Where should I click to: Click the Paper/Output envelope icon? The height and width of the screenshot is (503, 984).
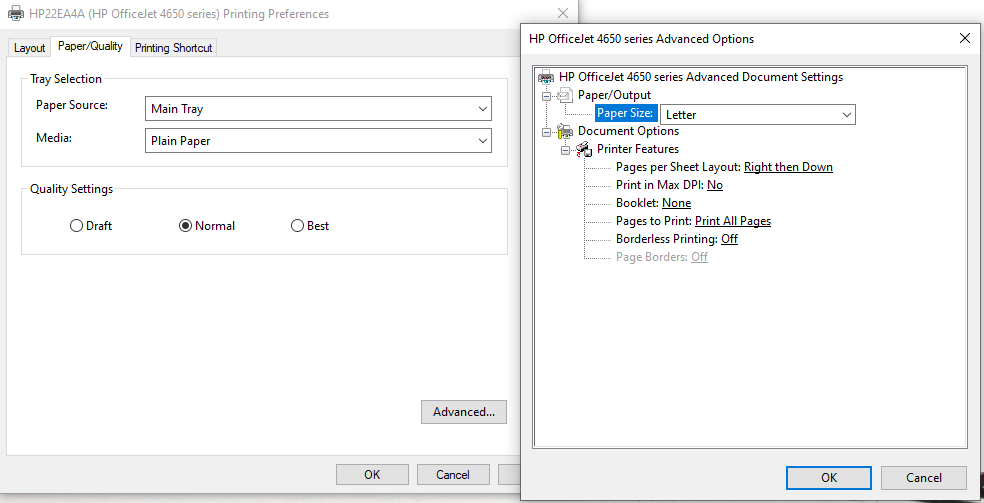click(x=565, y=95)
